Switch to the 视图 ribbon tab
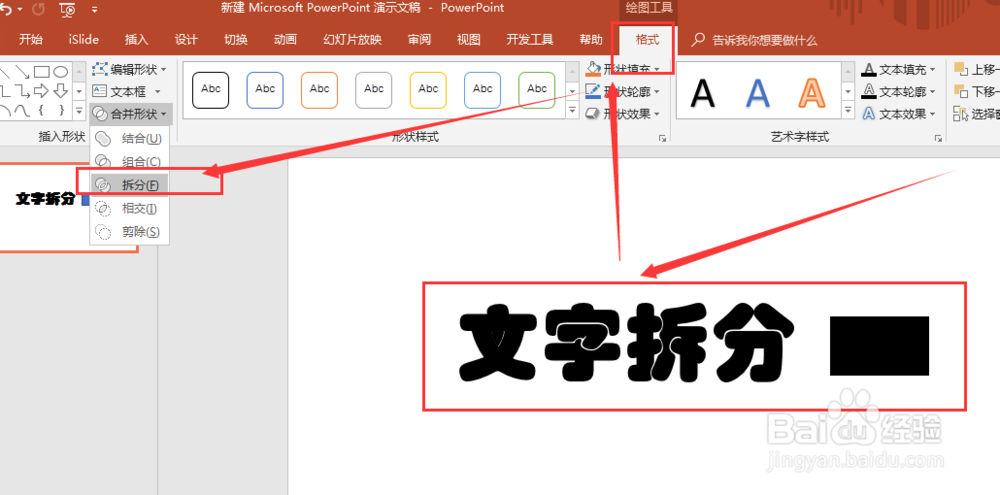 click(x=469, y=40)
